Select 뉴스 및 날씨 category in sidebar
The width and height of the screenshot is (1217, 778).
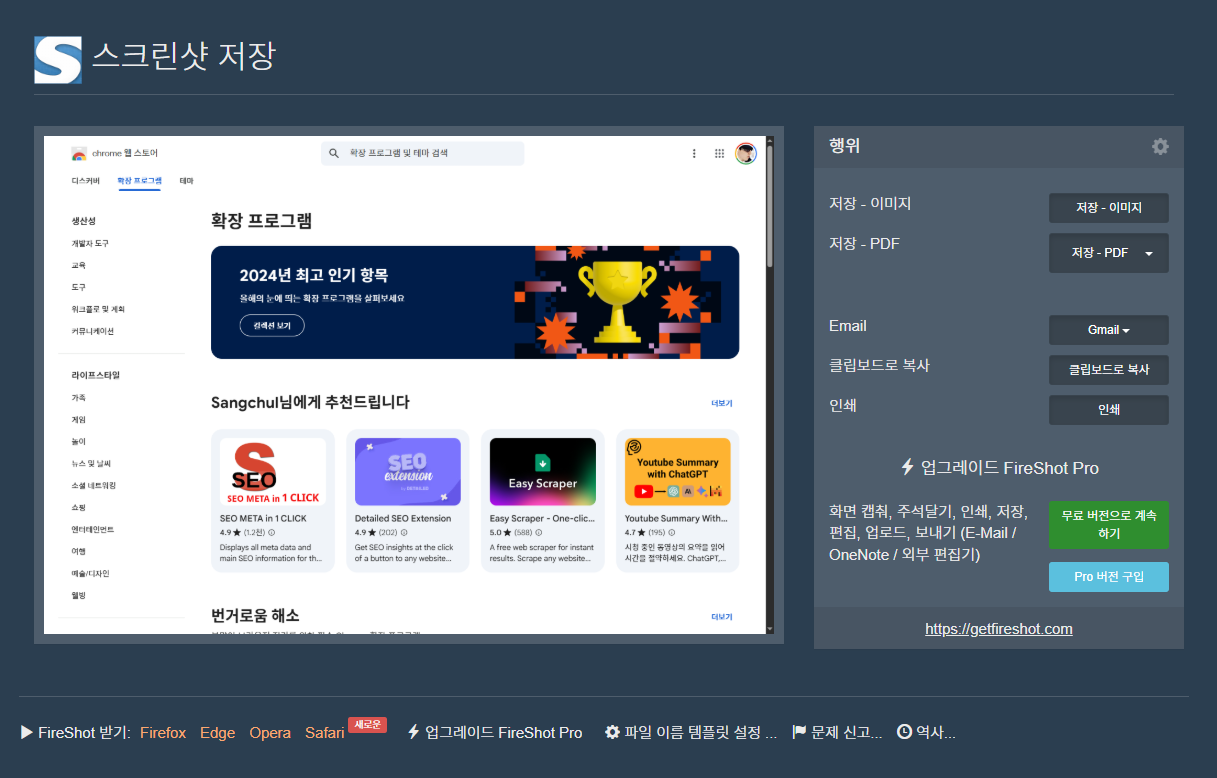tap(91, 463)
